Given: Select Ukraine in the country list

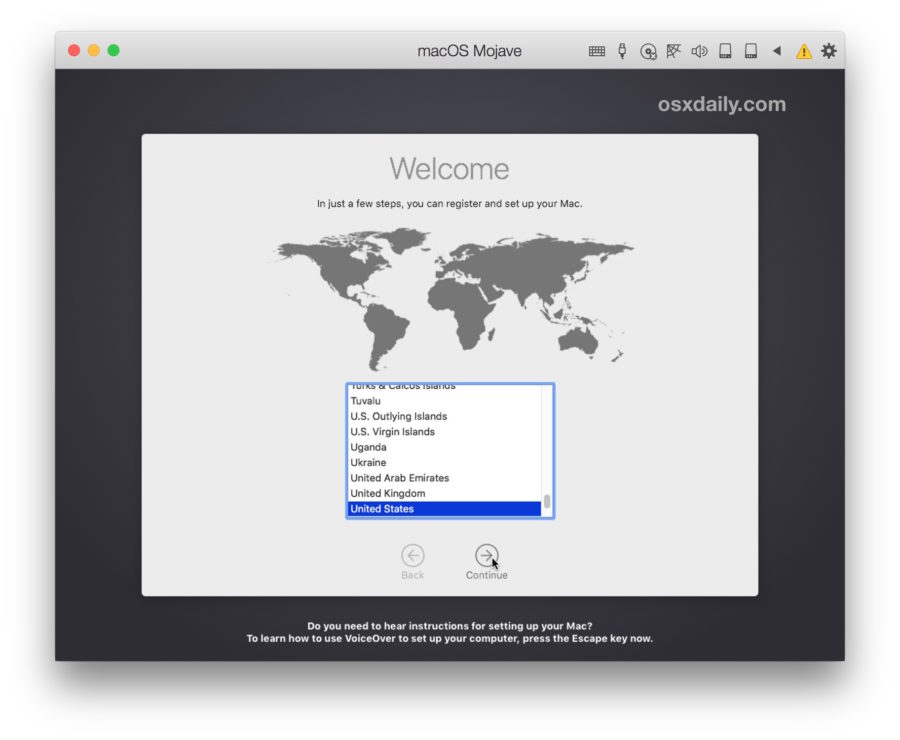Looking at the screenshot, I should click(444, 463).
